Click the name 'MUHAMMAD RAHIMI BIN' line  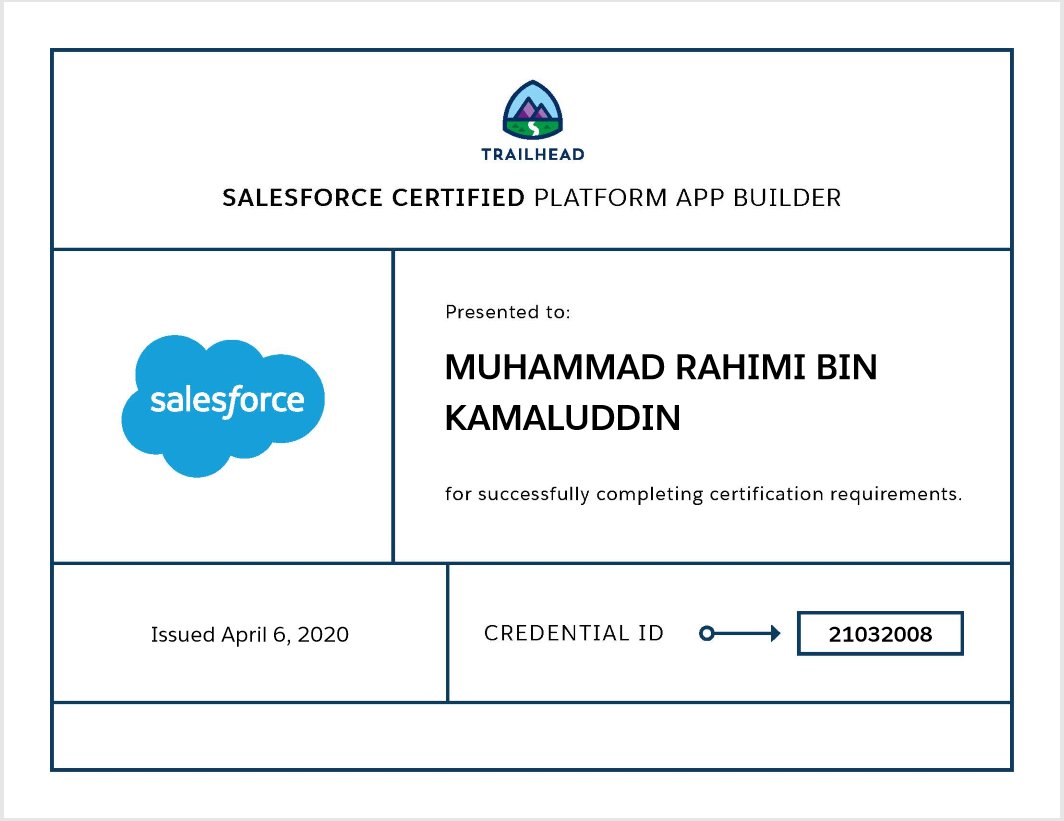661,368
